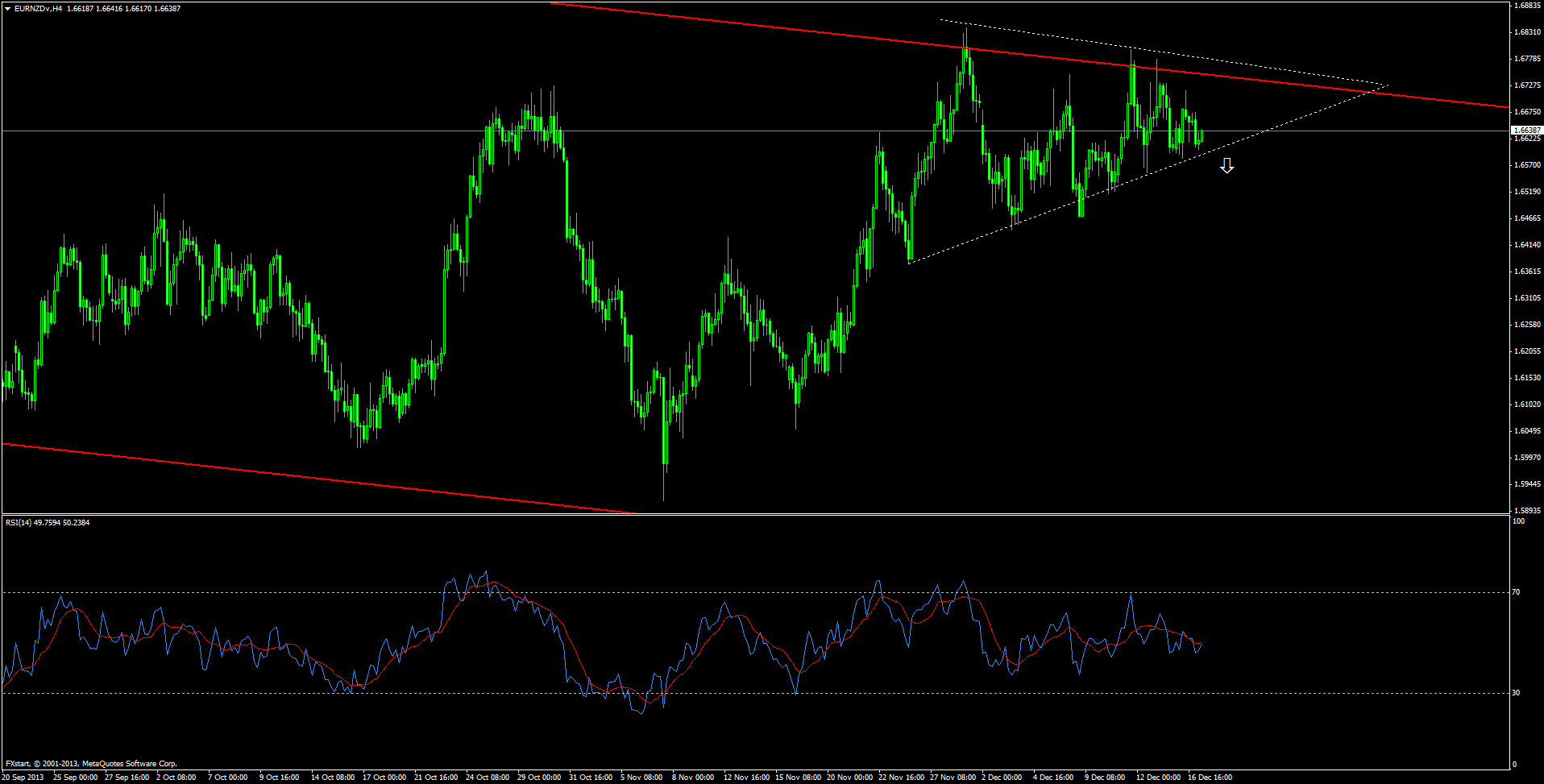Click the 9 Dec 08:00 time label
The width and height of the screenshot is (1544, 784).
pyautogui.click(x=1105, y=778)
